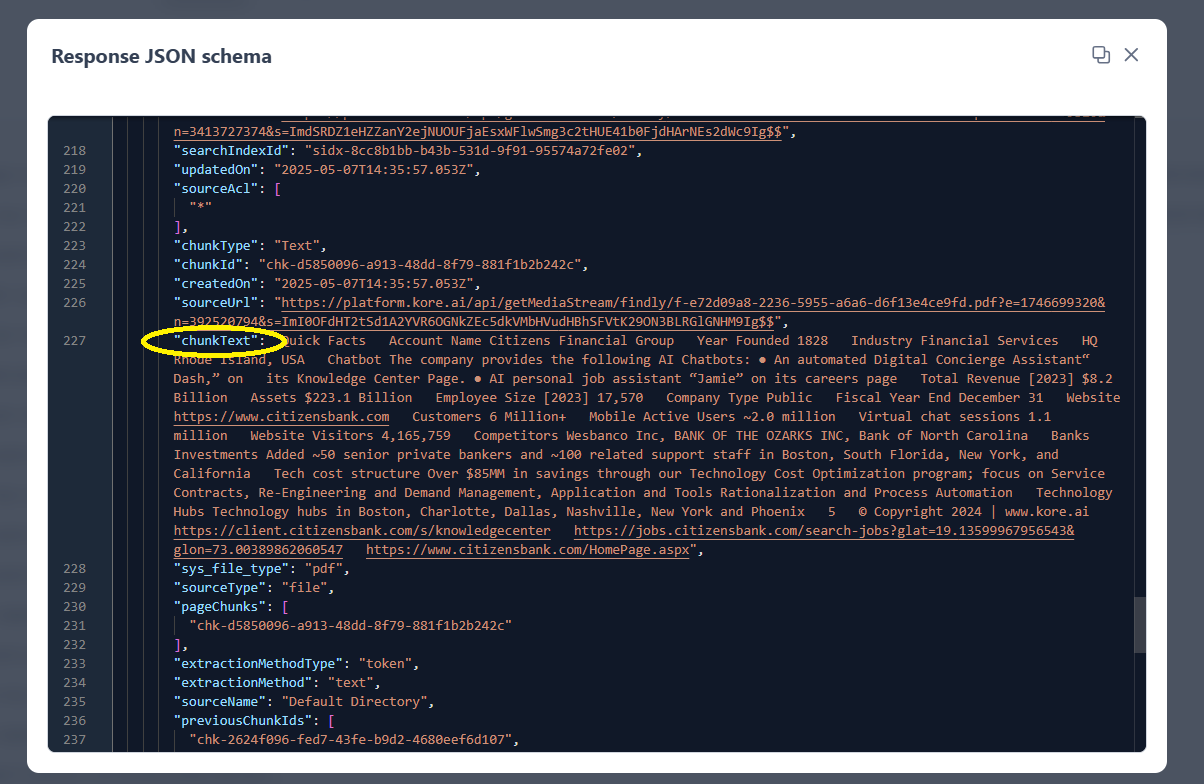The image size is (1204, 784).
Task: Select the "chunkType" key
Action: tap(215, 246)
